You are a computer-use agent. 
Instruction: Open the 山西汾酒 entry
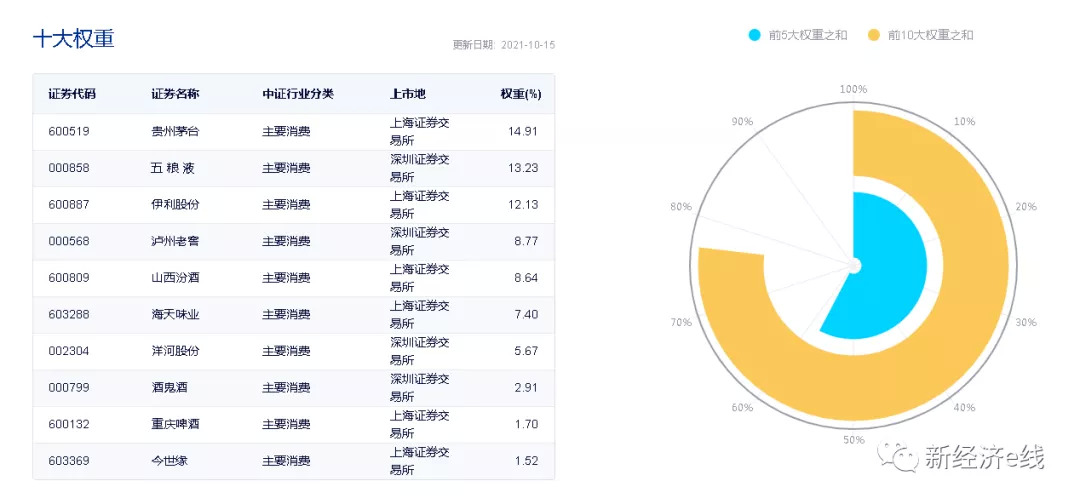[175, 278]
